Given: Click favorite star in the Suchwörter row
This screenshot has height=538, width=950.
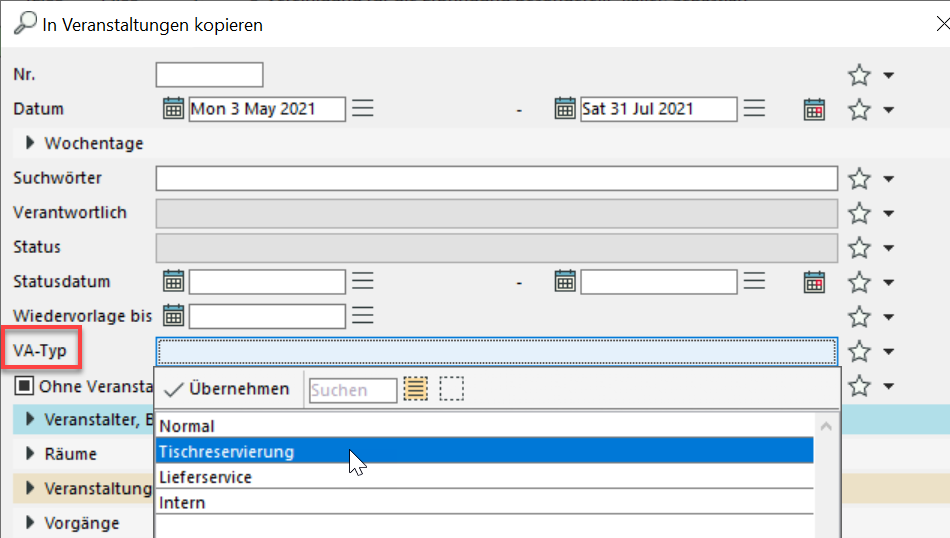Looking at the screenshot, I should [x=859, y=179].
